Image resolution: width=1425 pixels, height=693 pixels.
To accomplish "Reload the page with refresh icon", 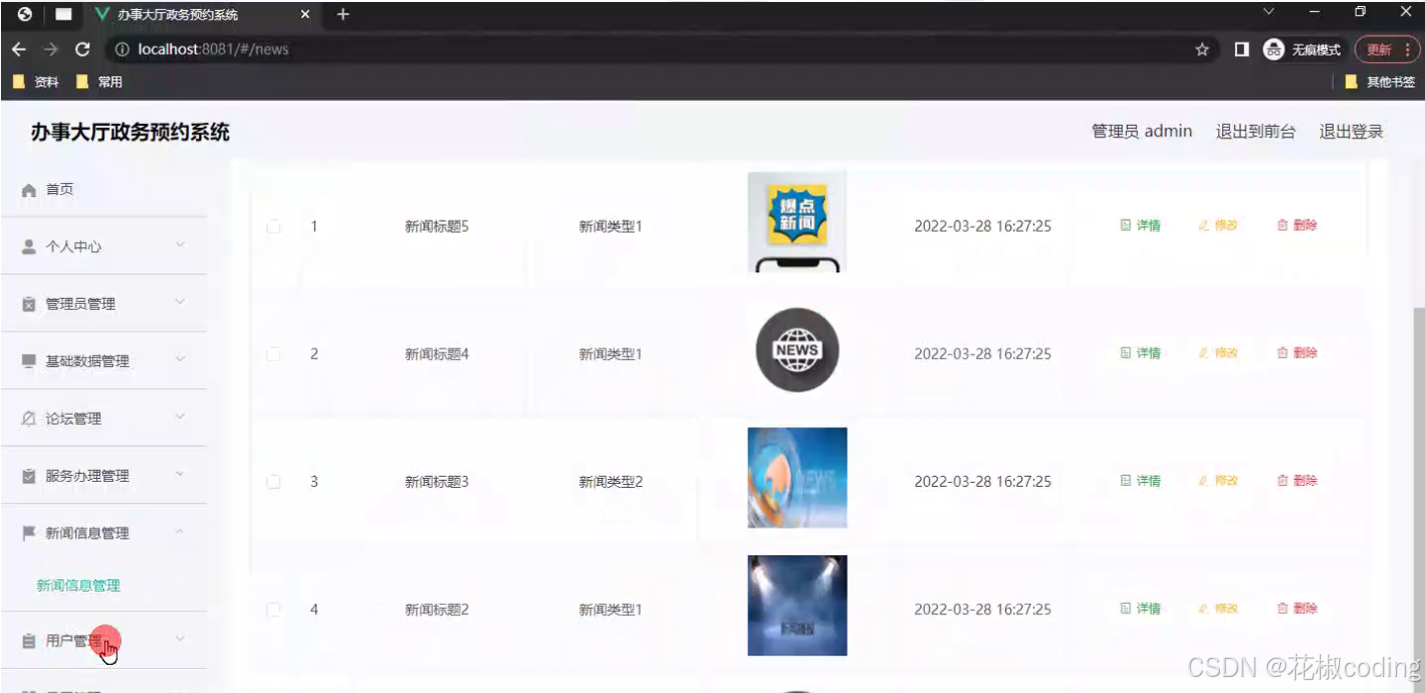I will coord(82,49).
